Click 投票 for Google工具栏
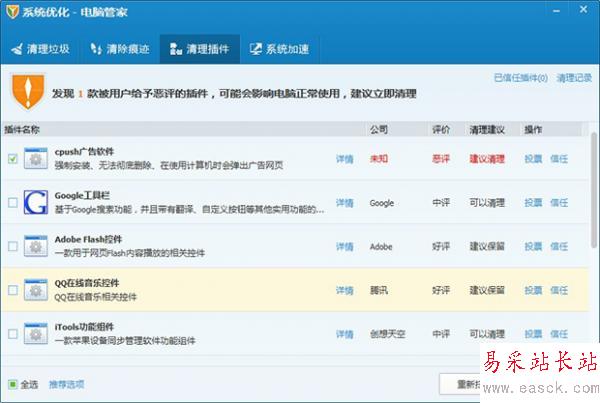 (533, 202)
